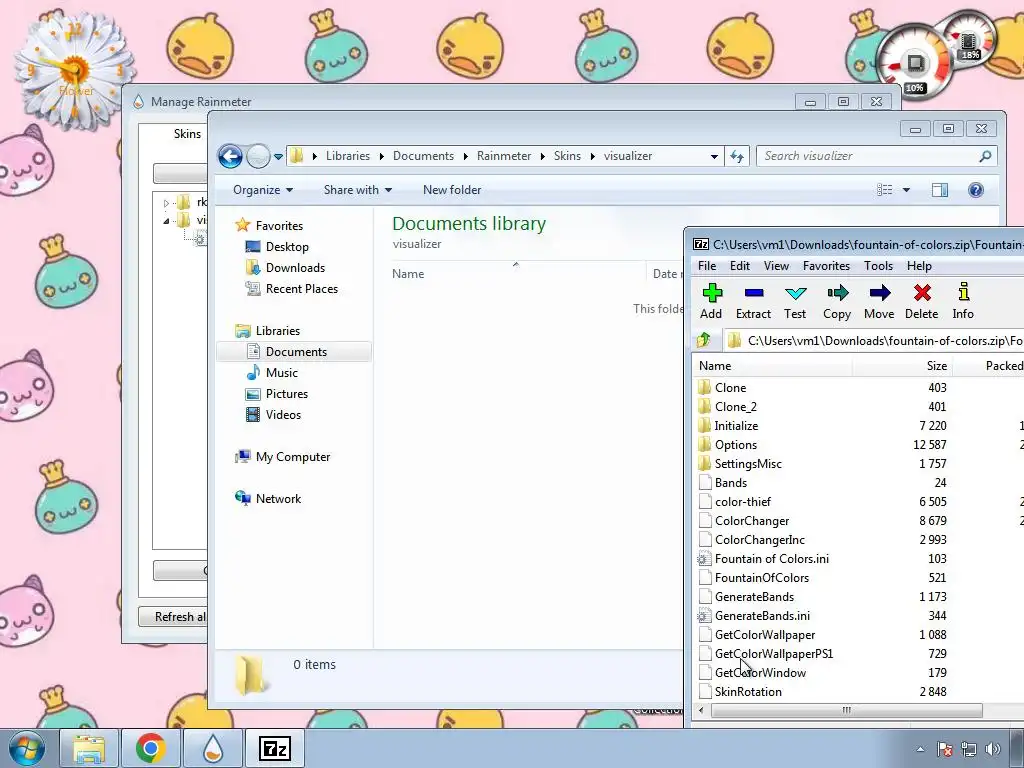Sort 7-Zip list by Size column
This screenshot has height=768, width=1024.
pyautogui.click(x=903, y=366)
